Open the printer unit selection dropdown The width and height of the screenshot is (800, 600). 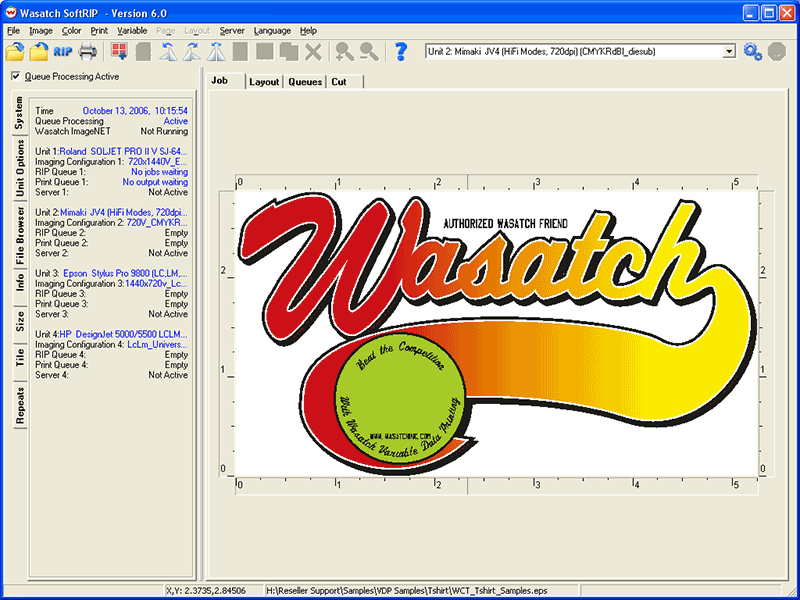[x=730, y=52]
